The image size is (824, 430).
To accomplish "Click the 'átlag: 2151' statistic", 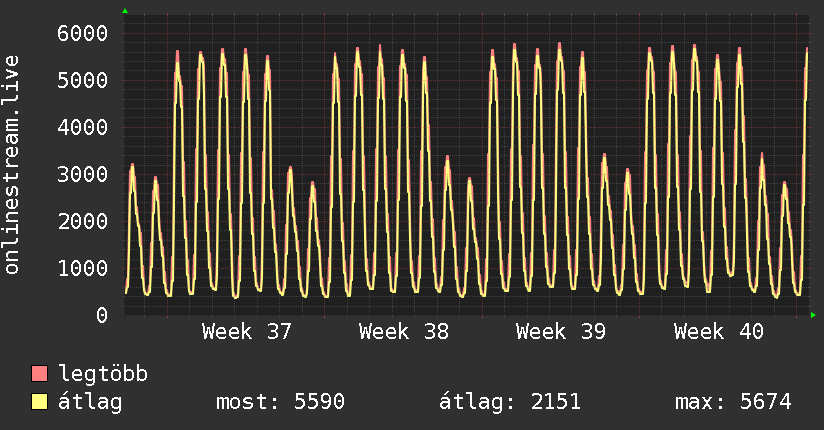I will [x=510, y=402].
